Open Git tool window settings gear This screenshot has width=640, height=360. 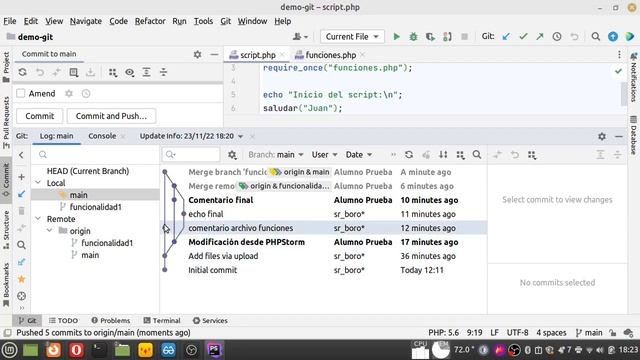pos(602,136)
